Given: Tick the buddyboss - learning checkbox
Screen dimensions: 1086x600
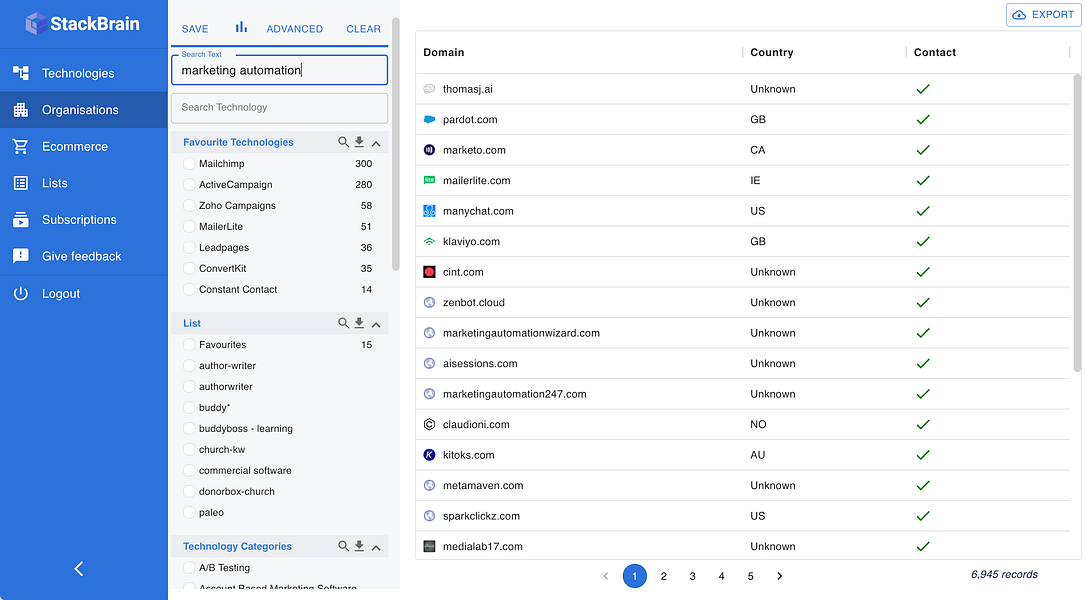Looking at the screenshot, I should pyautogui.click(x=188, y=428).
